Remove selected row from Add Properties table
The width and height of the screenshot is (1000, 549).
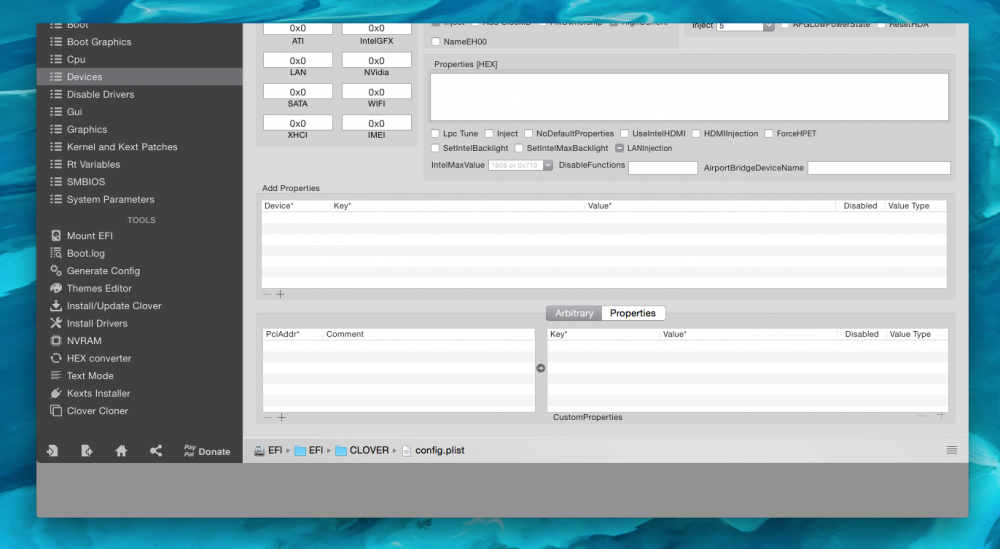point(267,294)
